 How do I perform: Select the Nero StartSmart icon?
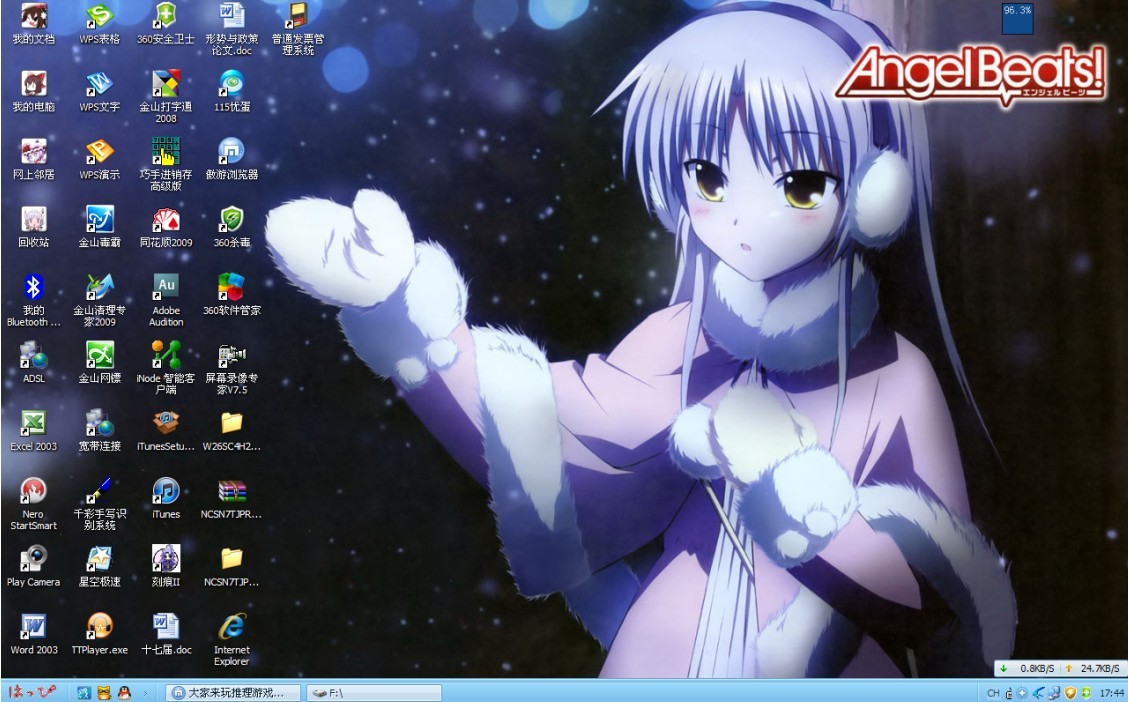click(x=34, y=492)
